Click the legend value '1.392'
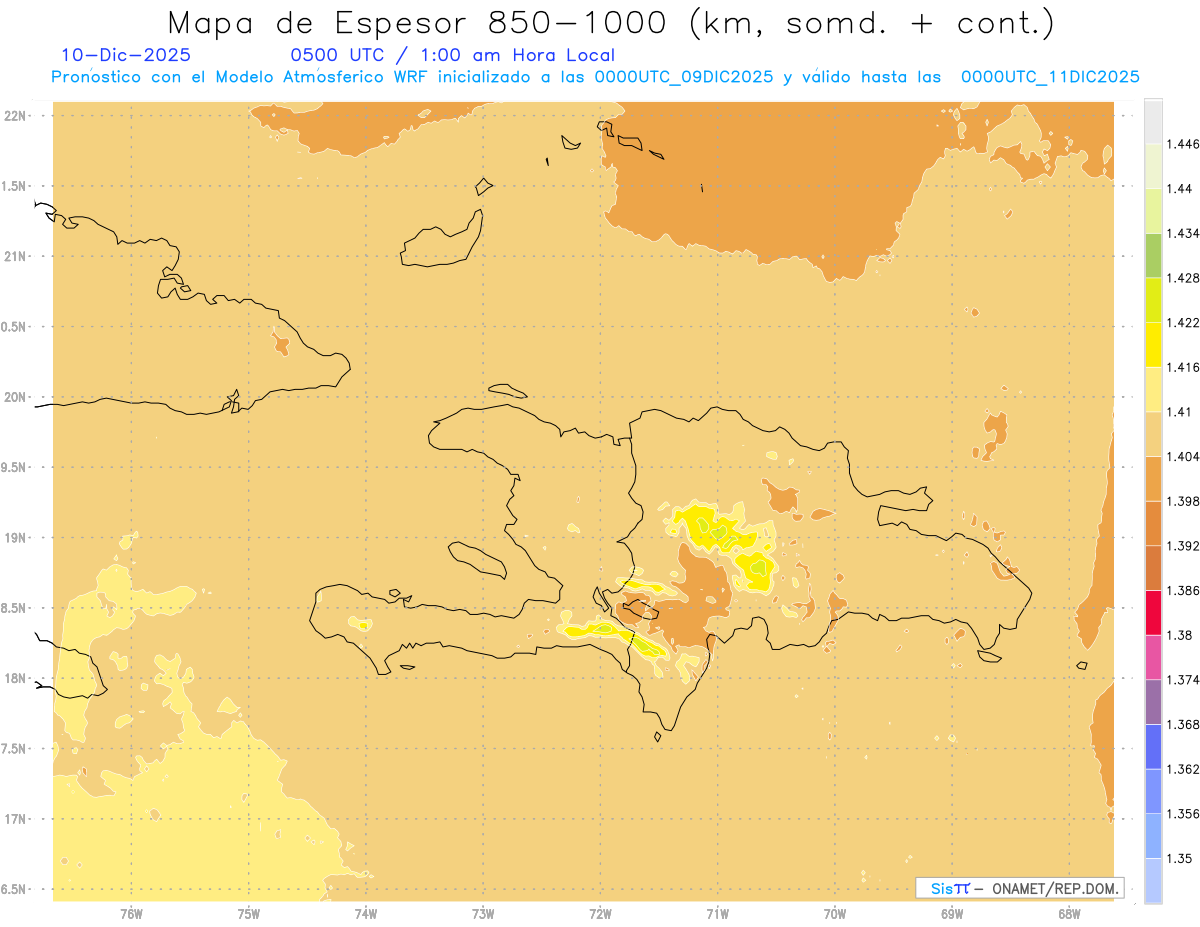Image resolution: width=1200 pixels, height=927 pixels. point(1185,546)
